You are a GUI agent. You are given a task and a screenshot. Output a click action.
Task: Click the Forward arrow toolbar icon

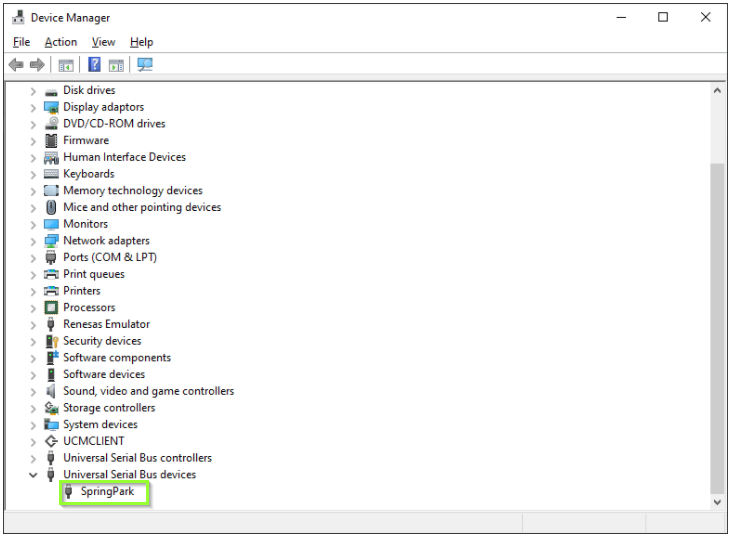point(37,65)
